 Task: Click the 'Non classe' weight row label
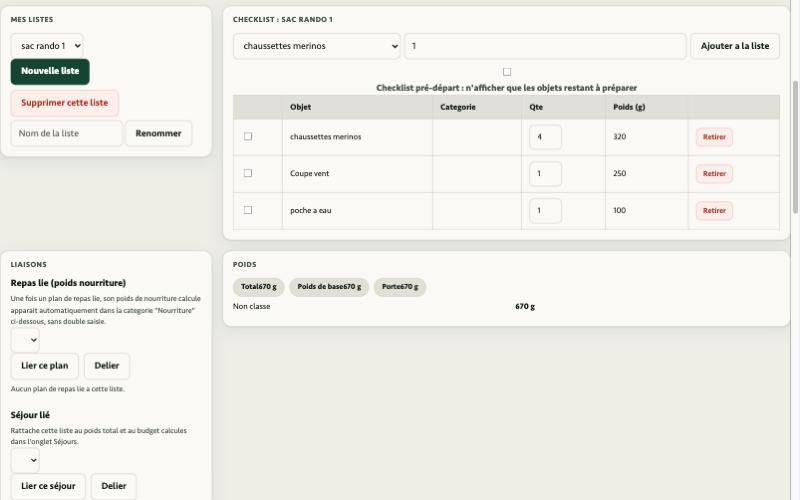tap(252, 307)
